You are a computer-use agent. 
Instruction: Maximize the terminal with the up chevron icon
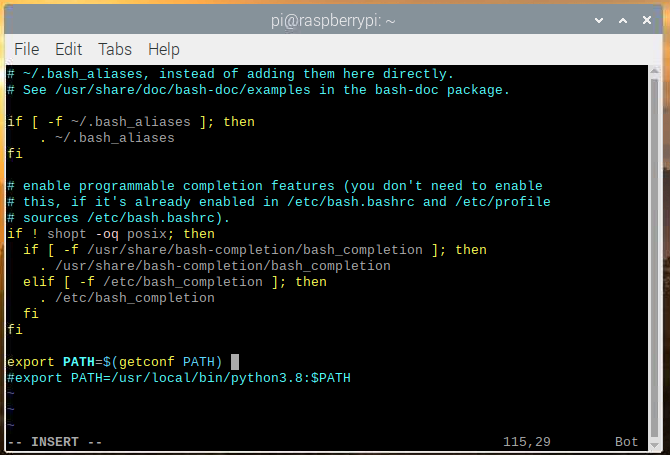click(623, 20)
